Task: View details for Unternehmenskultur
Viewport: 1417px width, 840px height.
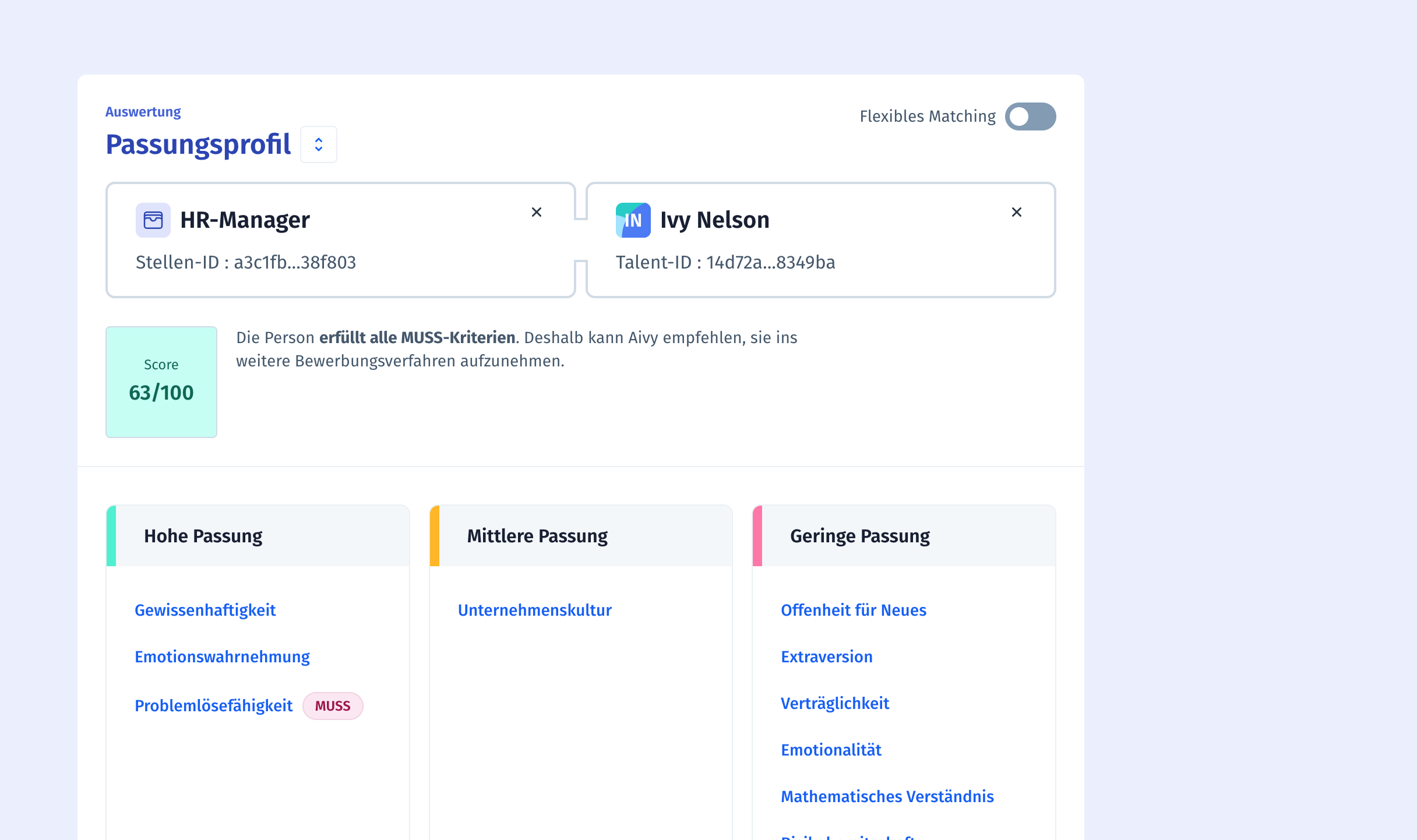Action: (534, 610)
